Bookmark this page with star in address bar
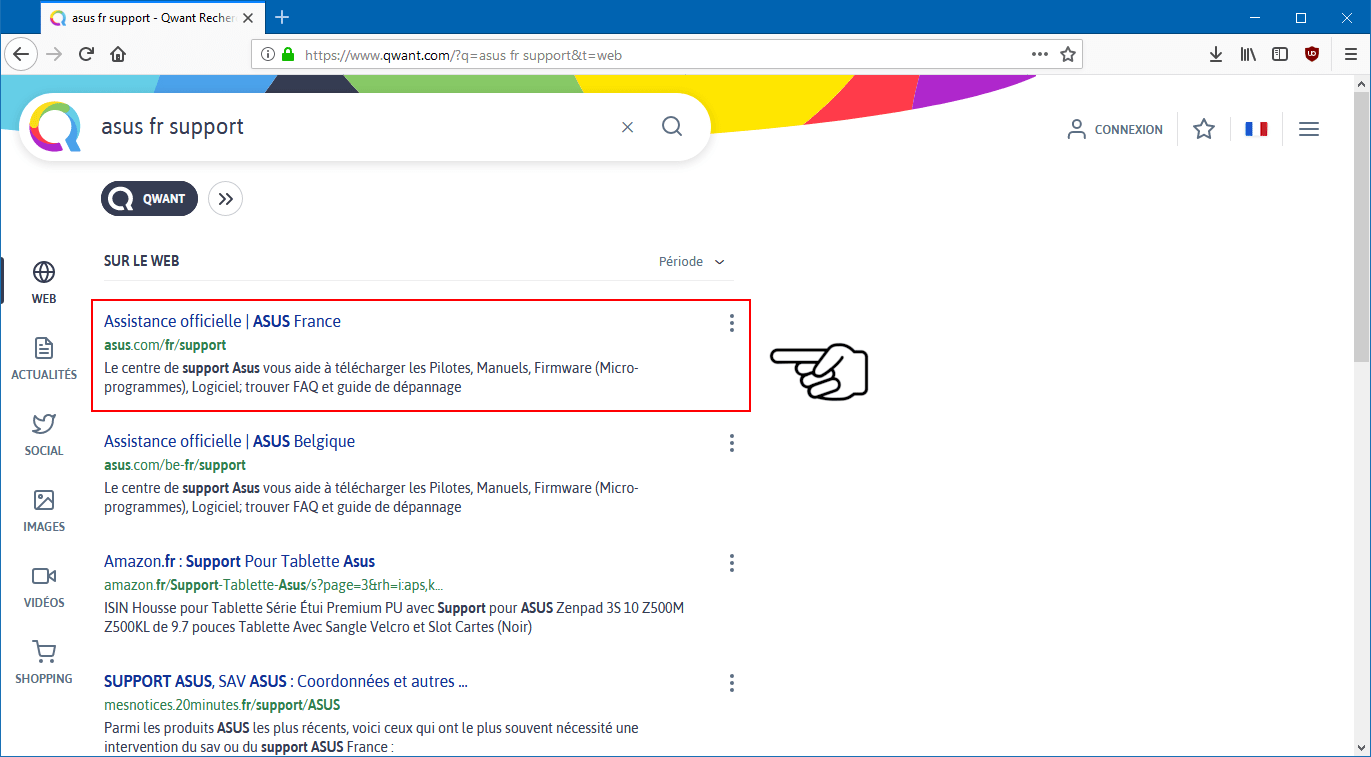1371x757 pixels. (x=1068, y=54)
